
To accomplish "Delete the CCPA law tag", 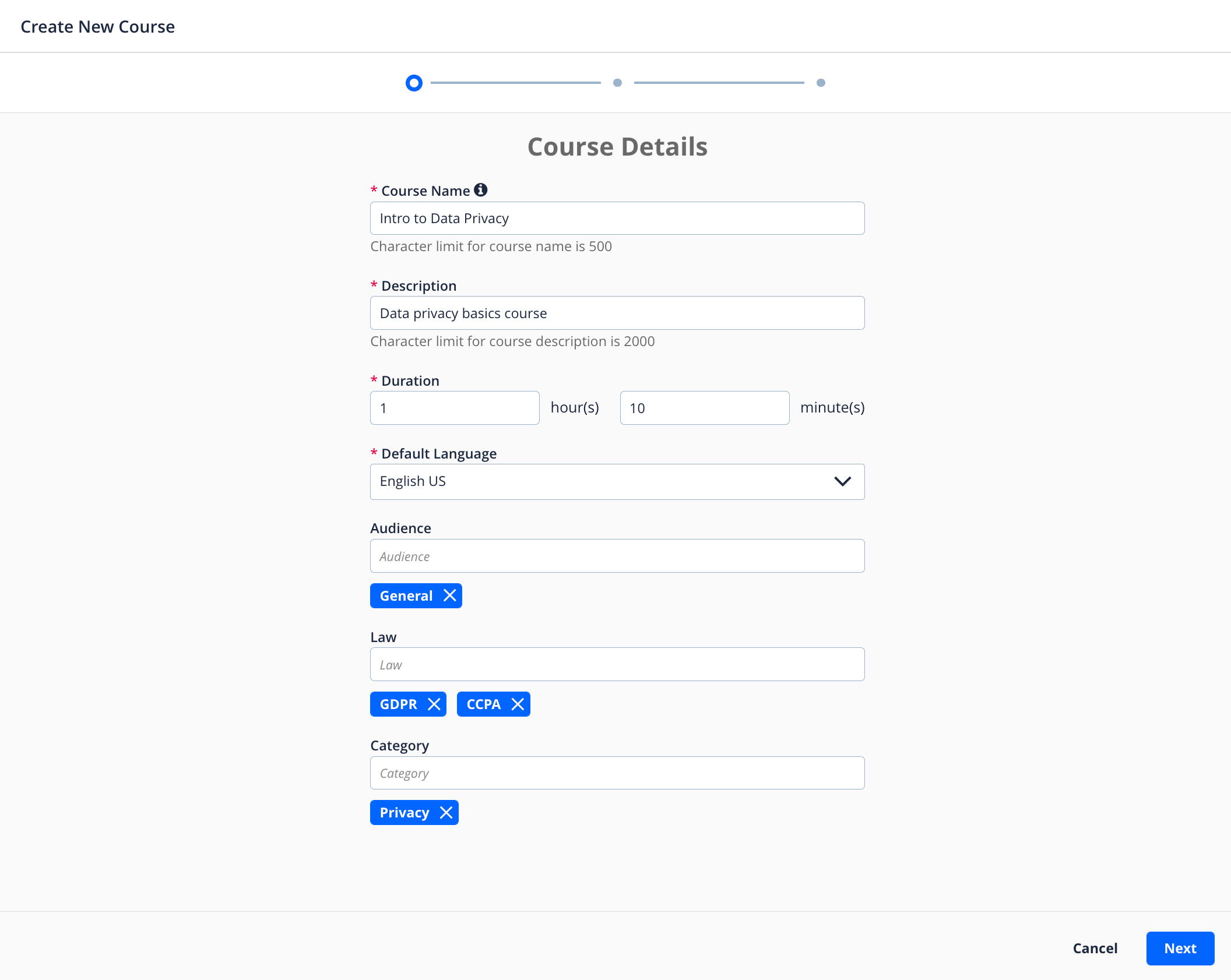I will tap(517, 704).
